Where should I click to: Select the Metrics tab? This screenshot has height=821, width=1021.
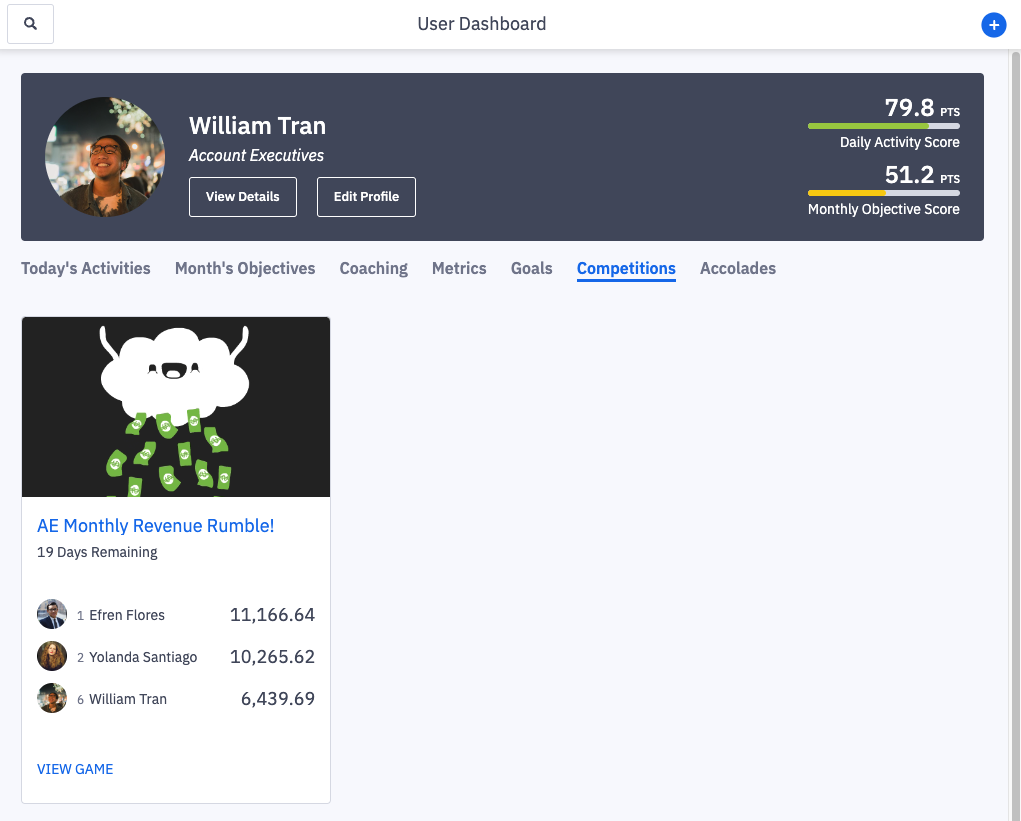click(459, 268)
